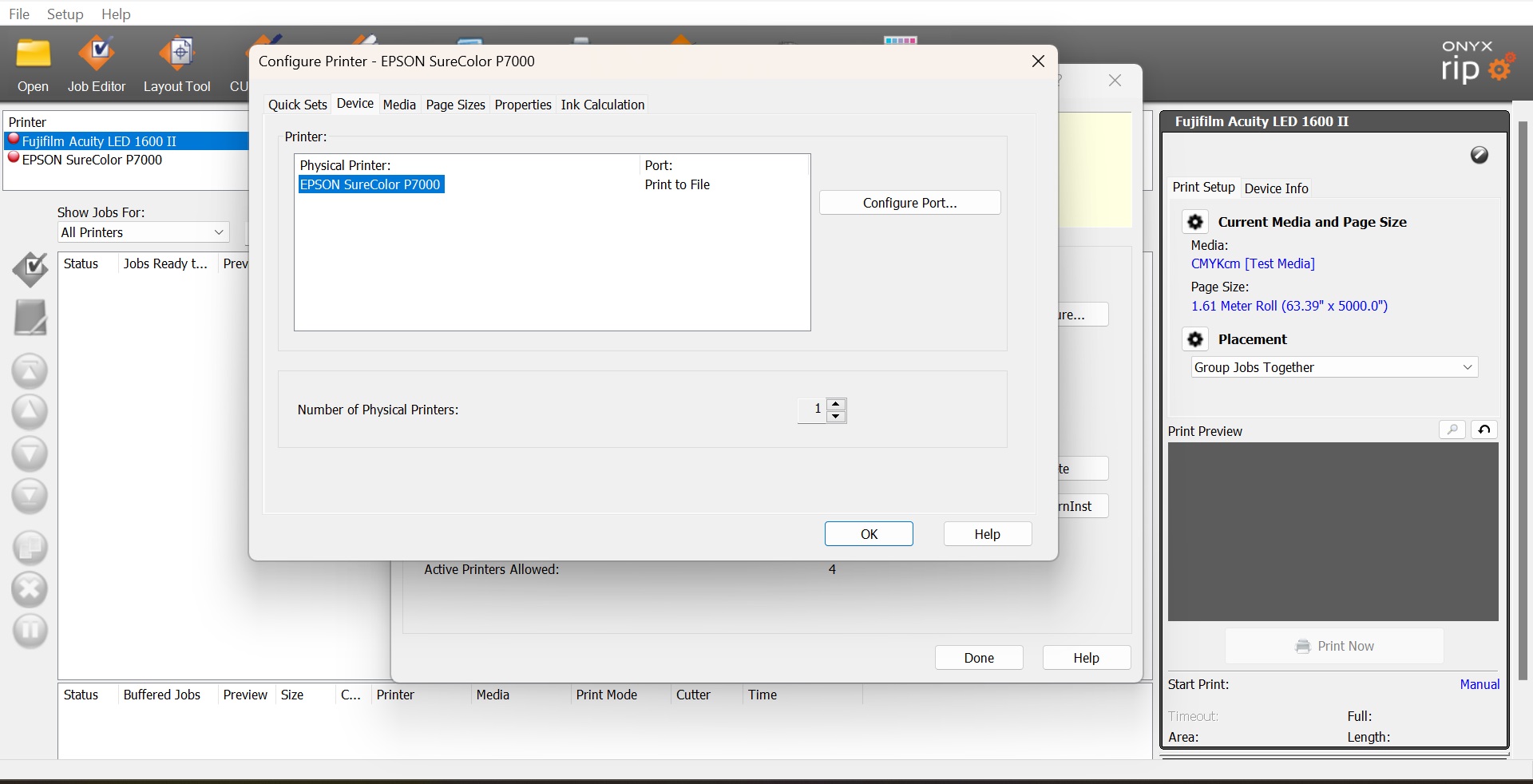Screen dimensions: 1533x784
Task: Open the Group Jobs Together placement dropdown
Action: point(1334,367)
